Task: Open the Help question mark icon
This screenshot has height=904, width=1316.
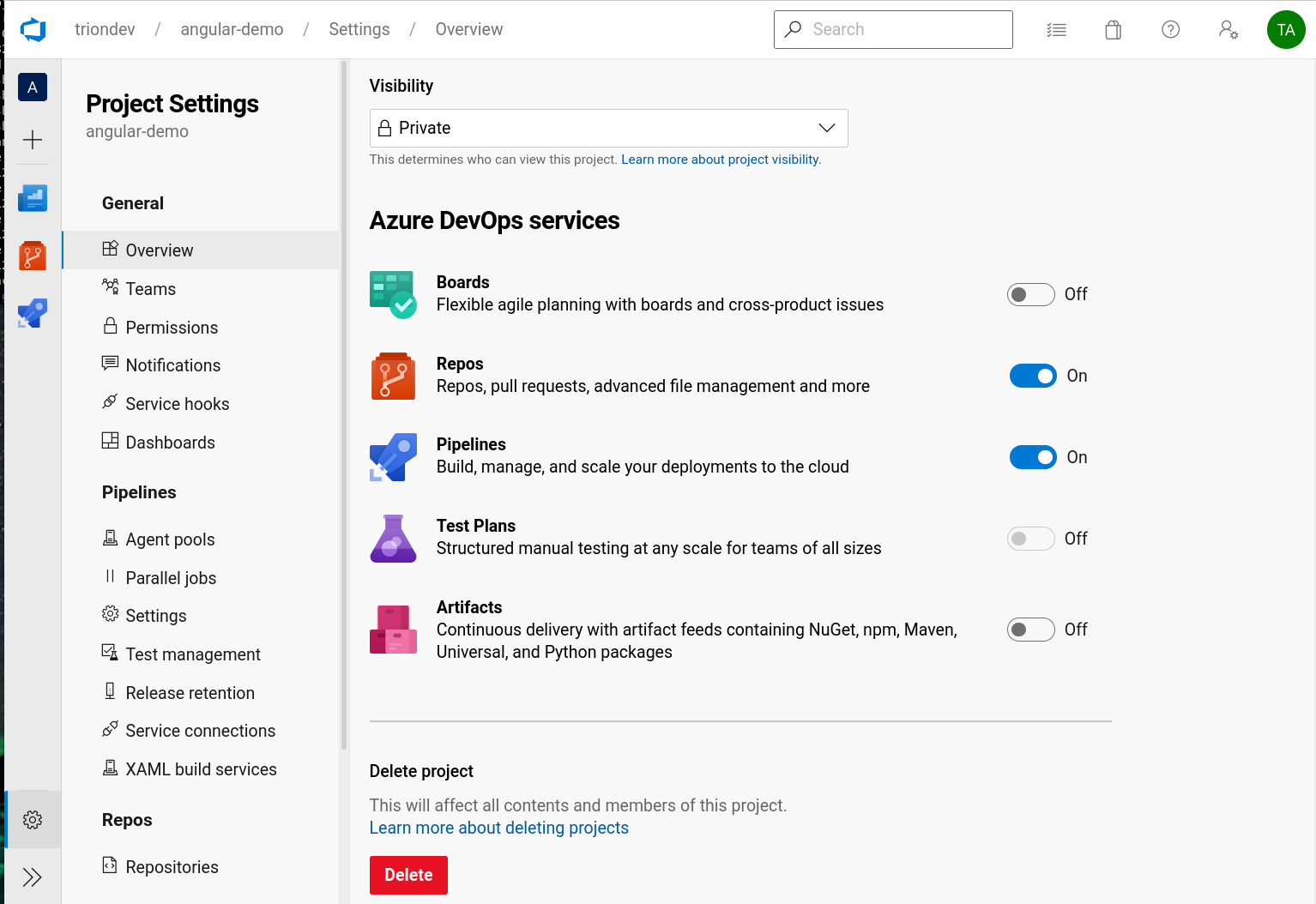Action: pos(1171,30)
